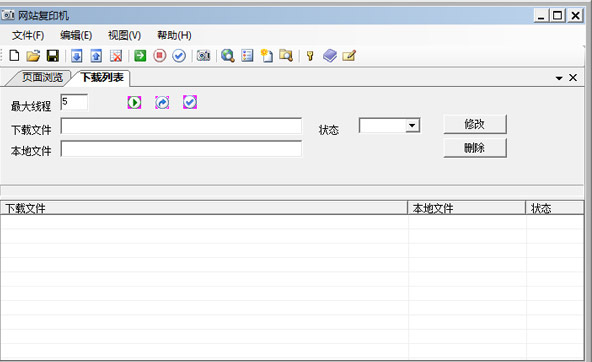Minimize the 网站复印机 window
The height and width of the screenshot is (362, 592).
(541, 16)
